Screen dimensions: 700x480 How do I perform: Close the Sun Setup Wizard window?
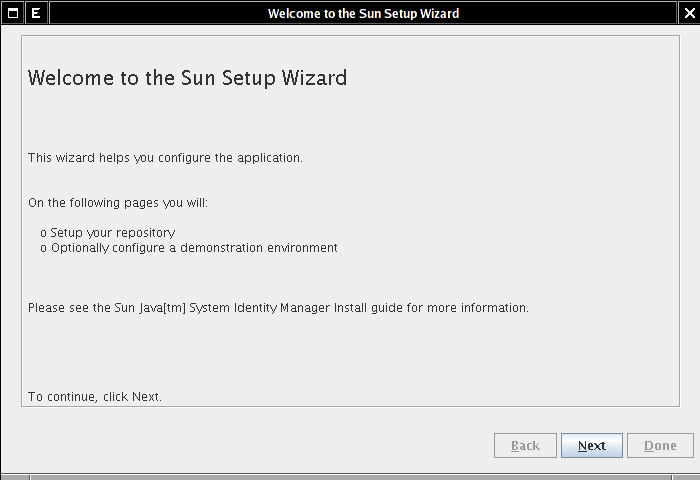689,13
